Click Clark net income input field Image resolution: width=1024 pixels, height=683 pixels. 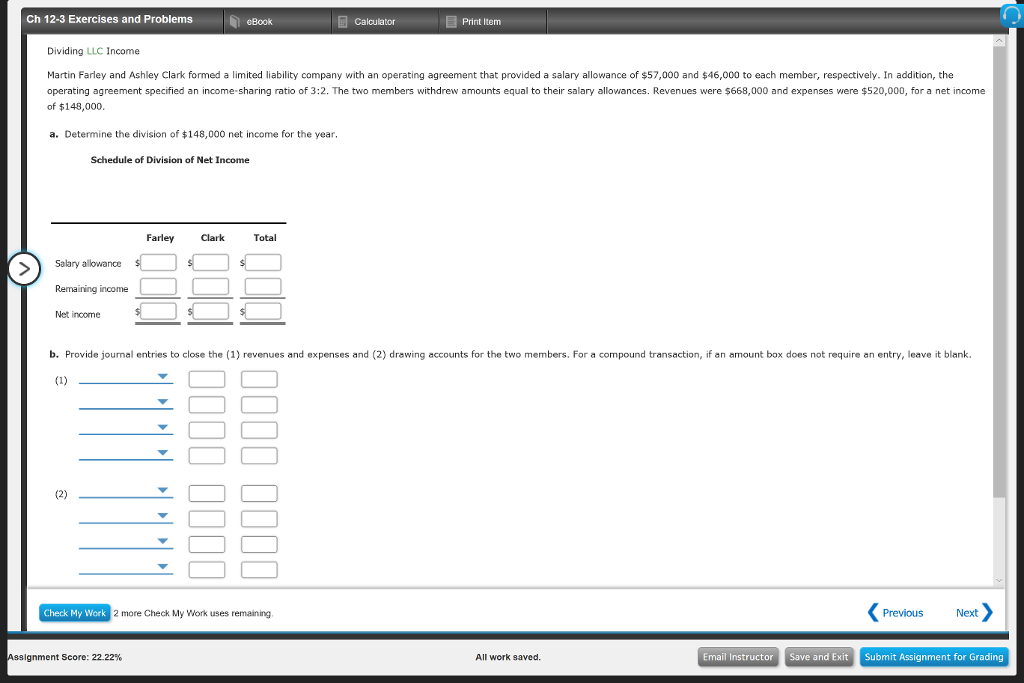[x=210, y=311]
